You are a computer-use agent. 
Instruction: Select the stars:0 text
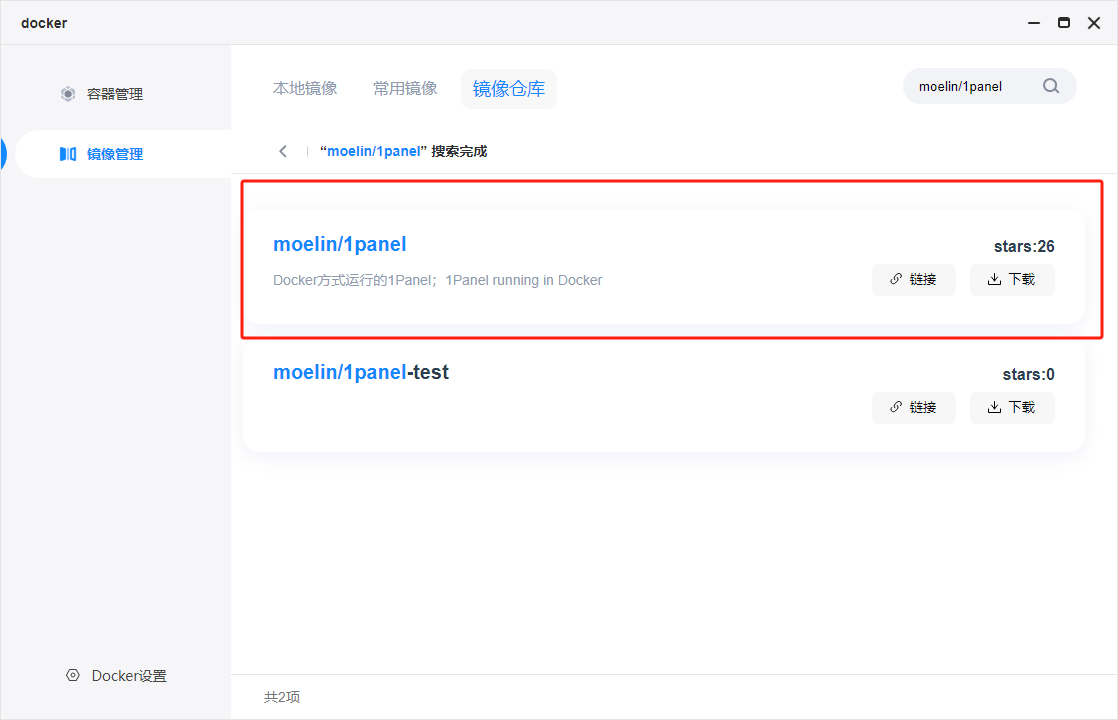click(1028, 375)
